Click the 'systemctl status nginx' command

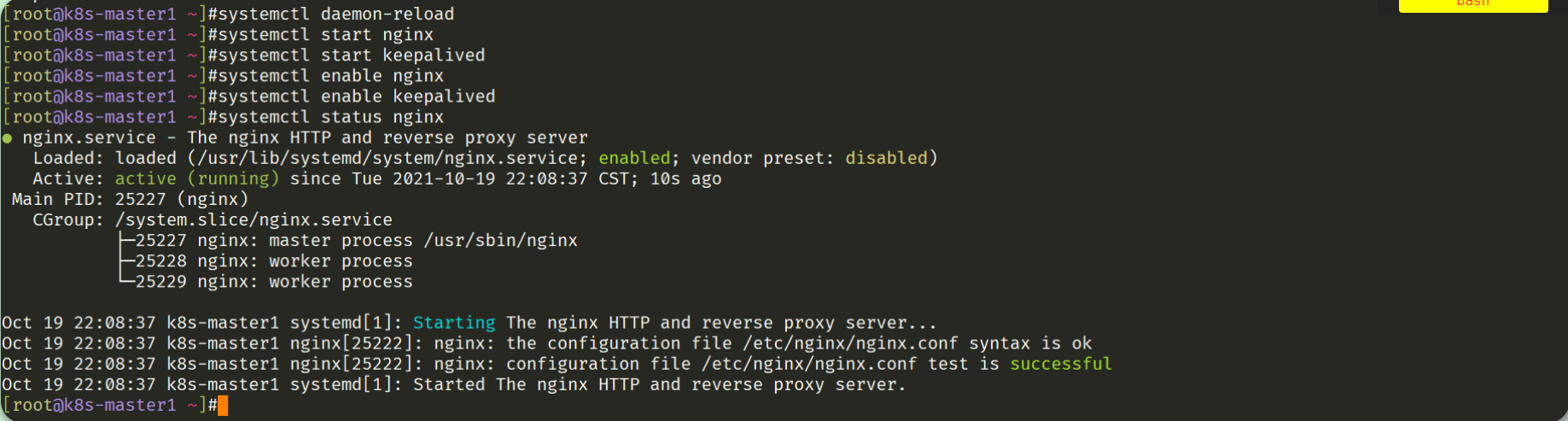click(326, 117)
